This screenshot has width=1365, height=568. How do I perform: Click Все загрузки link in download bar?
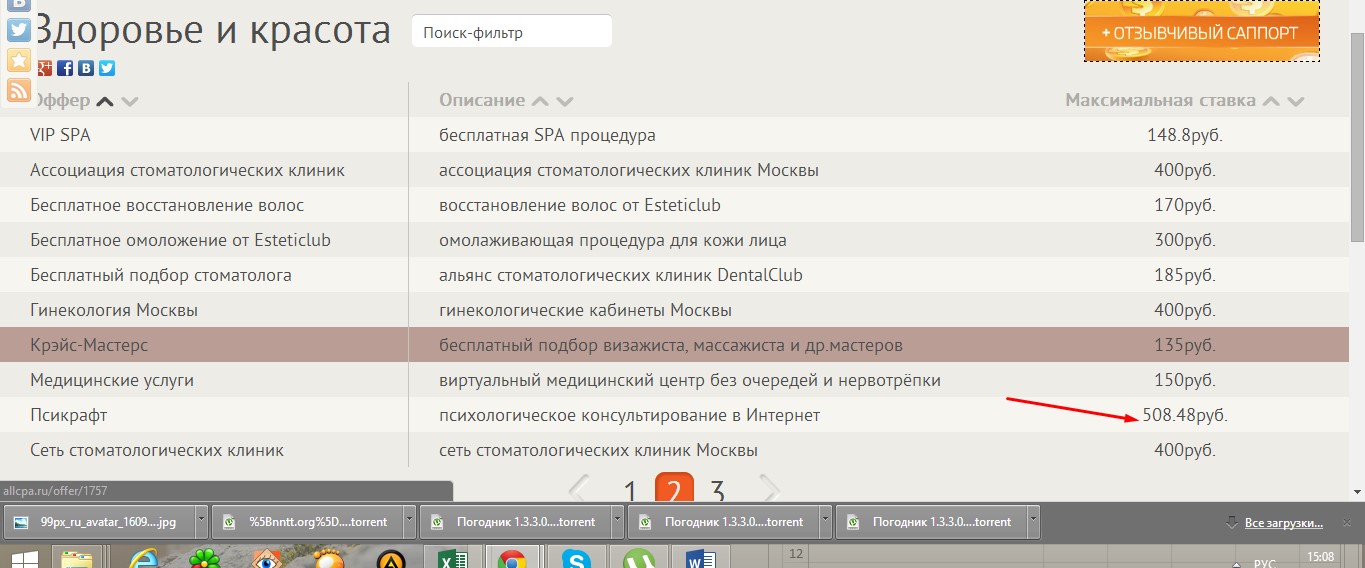[1283, 522]
